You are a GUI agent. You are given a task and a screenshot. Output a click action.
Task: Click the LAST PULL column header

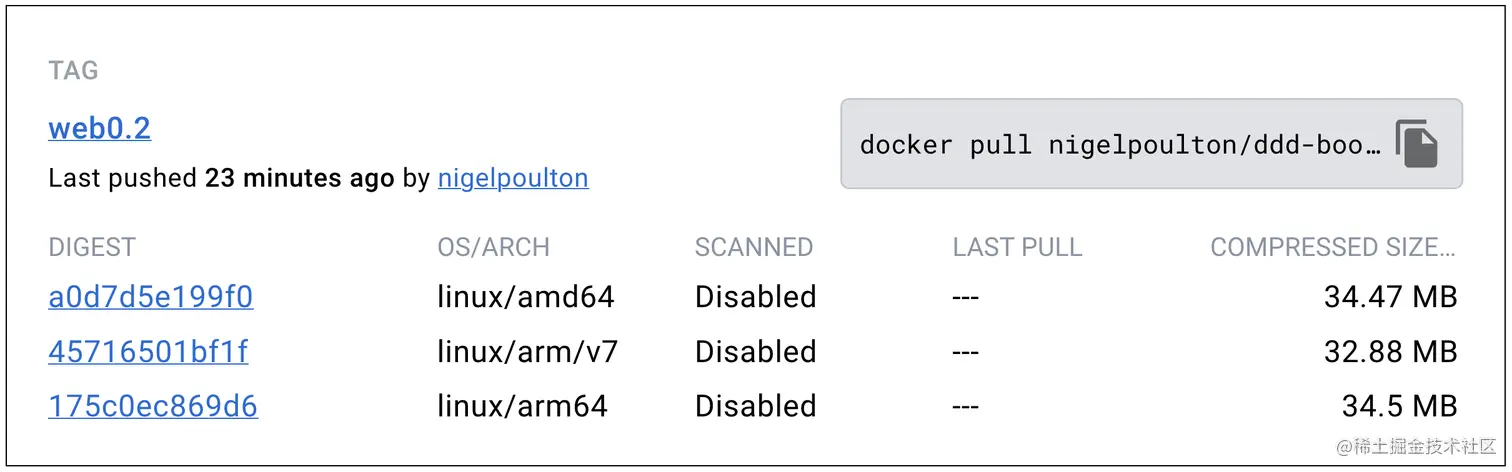point(1017,247)
